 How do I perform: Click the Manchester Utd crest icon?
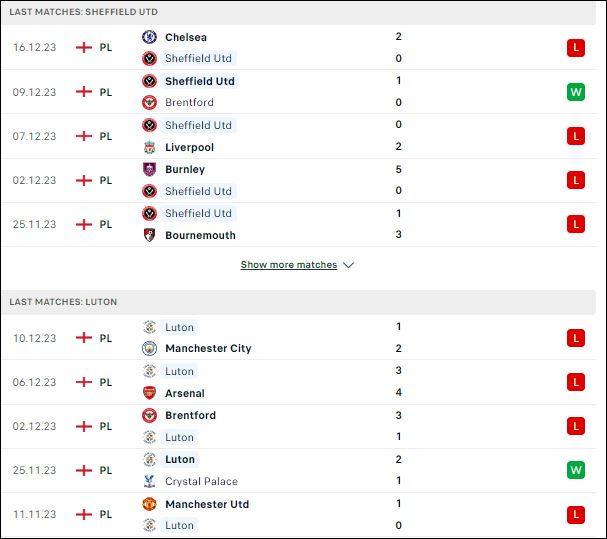point(149,504)
